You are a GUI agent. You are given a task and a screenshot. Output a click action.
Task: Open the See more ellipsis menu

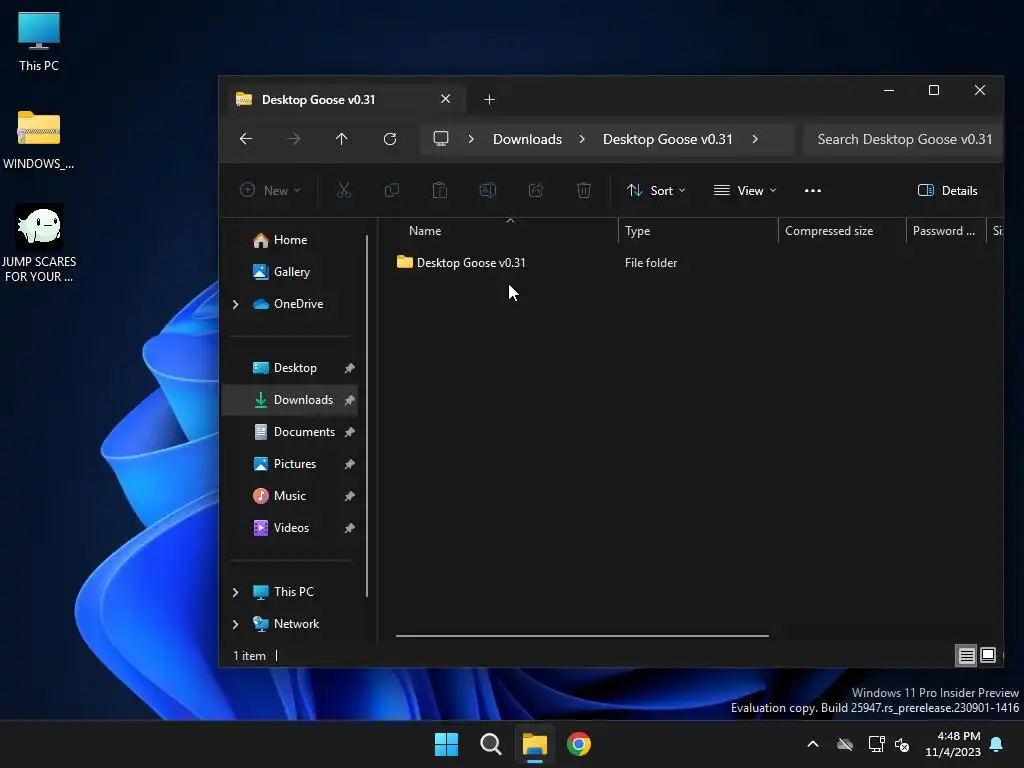(x=812, y=190)
